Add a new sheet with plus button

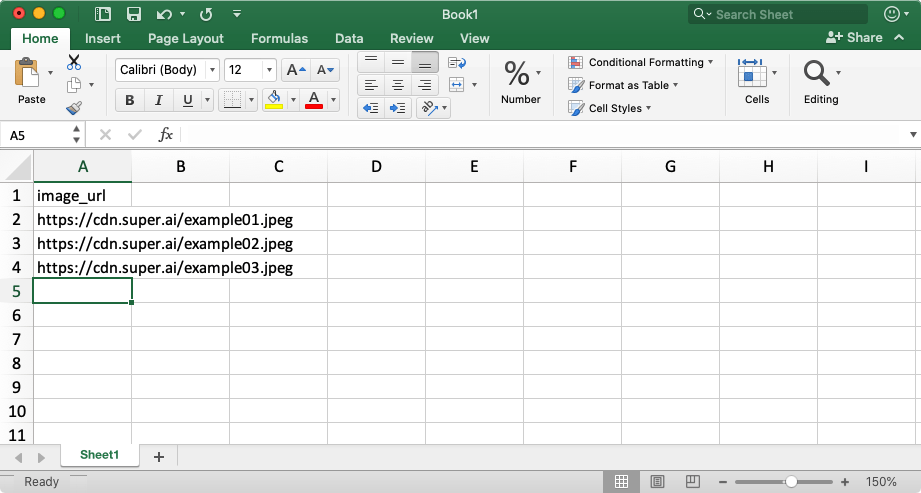[159, 457]
